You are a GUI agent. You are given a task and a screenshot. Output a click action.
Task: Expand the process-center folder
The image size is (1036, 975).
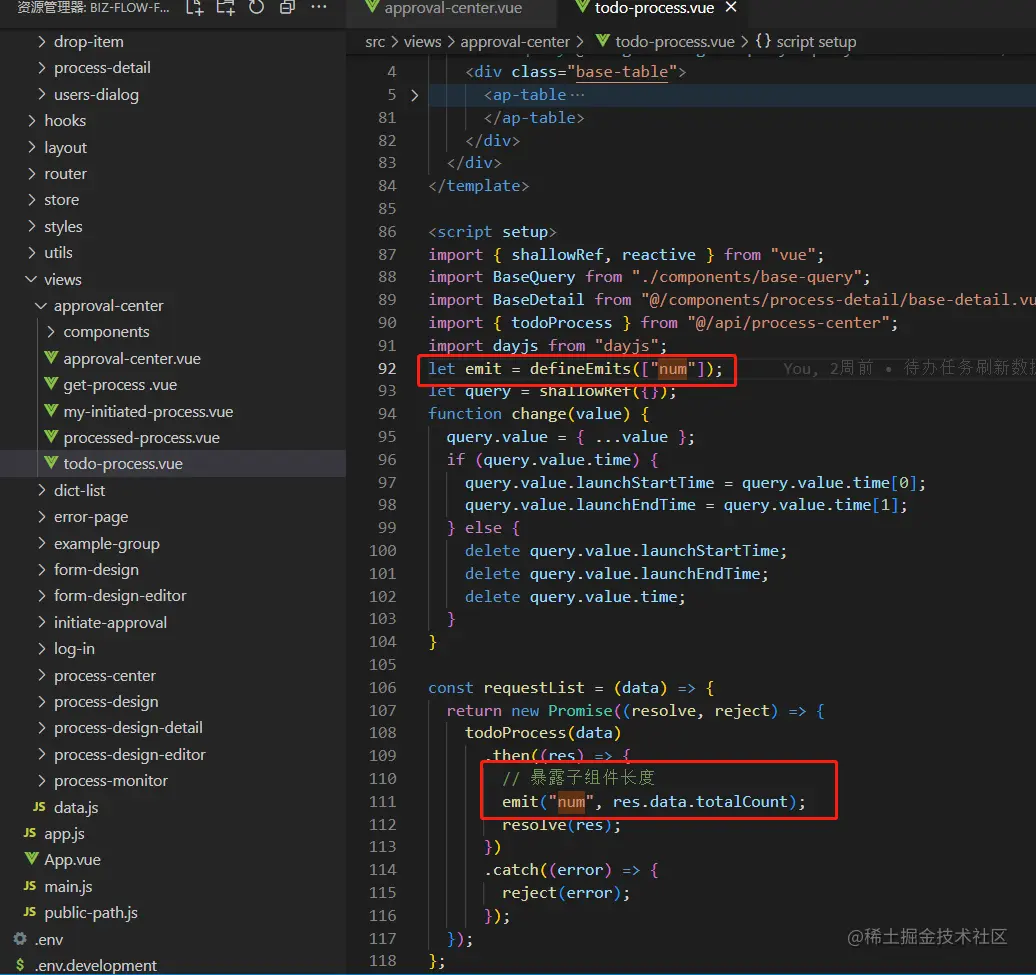point(104,676)
